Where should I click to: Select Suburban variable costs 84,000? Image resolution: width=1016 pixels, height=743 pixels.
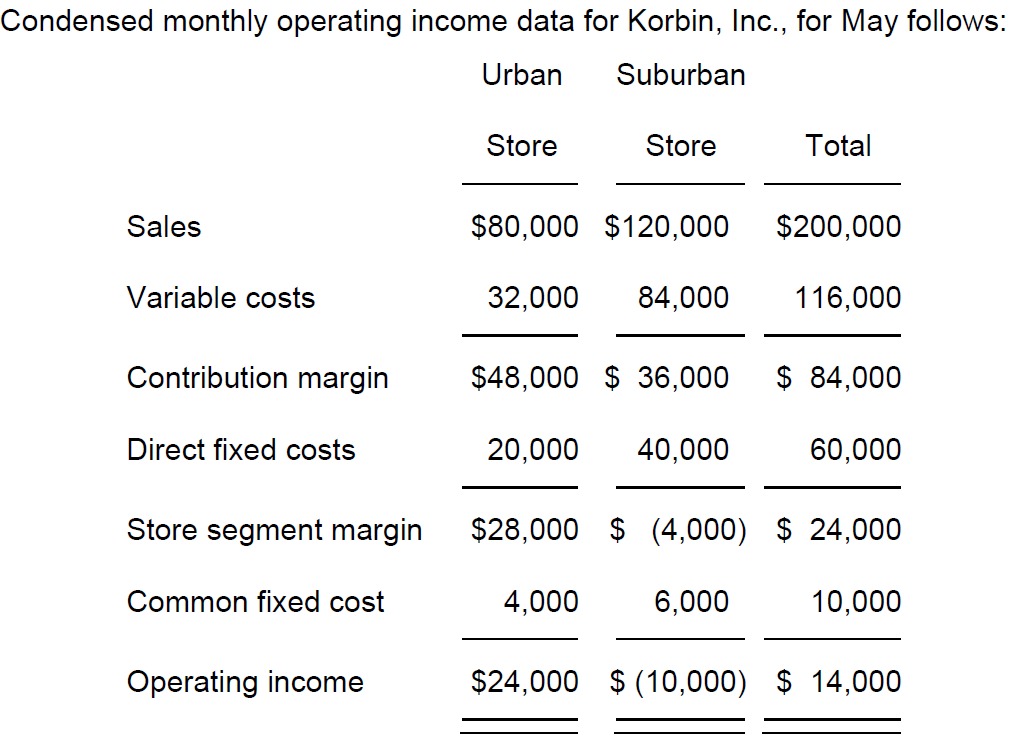coord(683,298)
